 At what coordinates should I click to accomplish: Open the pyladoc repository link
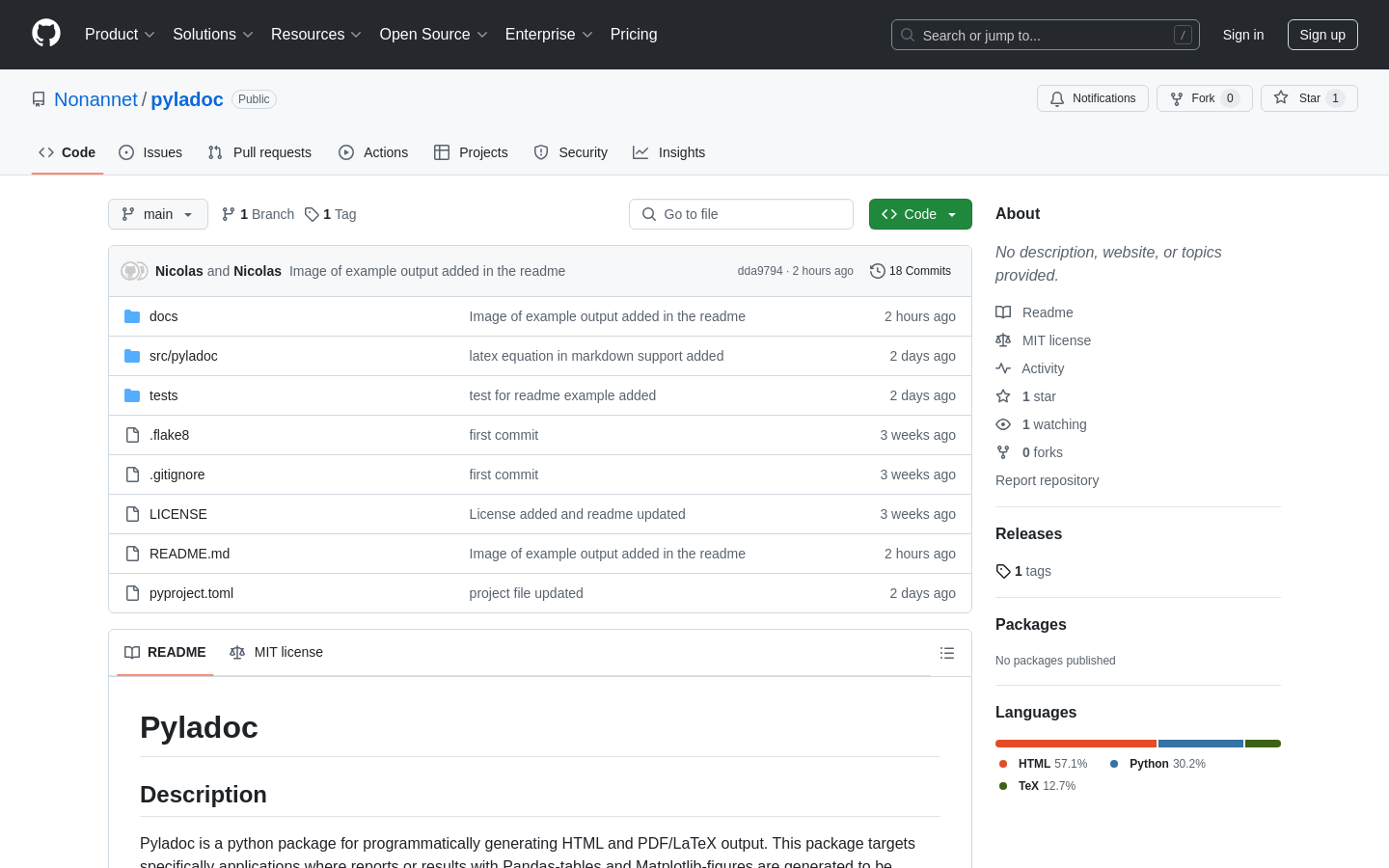187,99
